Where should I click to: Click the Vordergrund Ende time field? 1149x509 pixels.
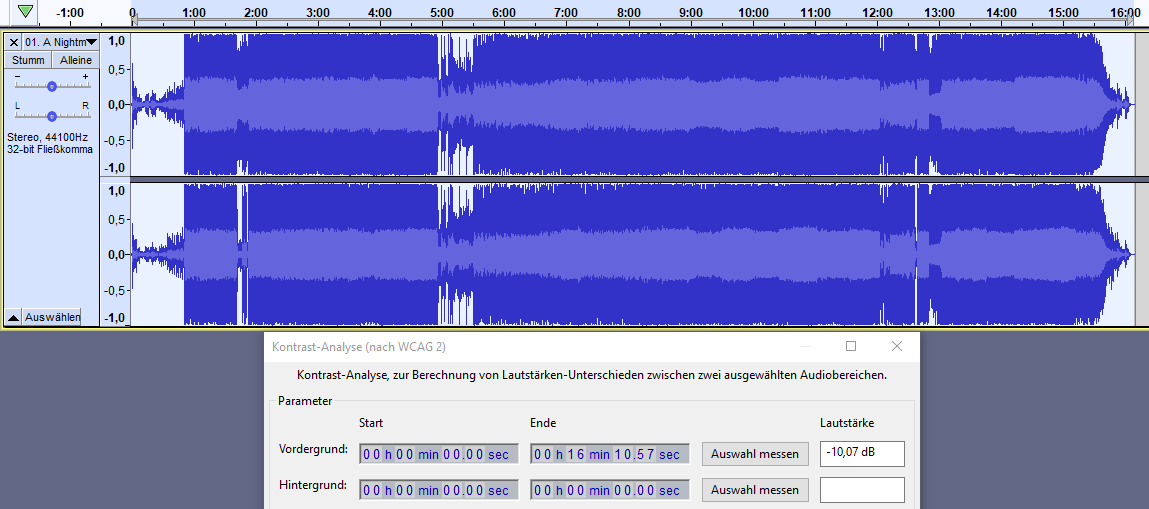609,454
